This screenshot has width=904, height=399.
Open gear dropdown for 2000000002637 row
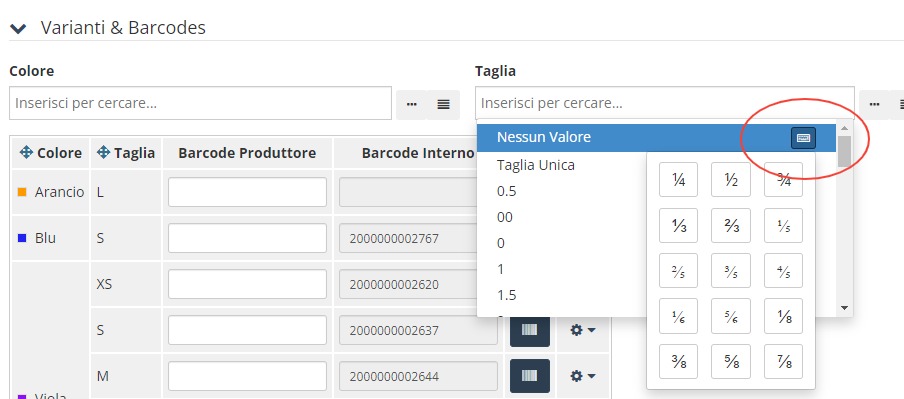point(582,330)
